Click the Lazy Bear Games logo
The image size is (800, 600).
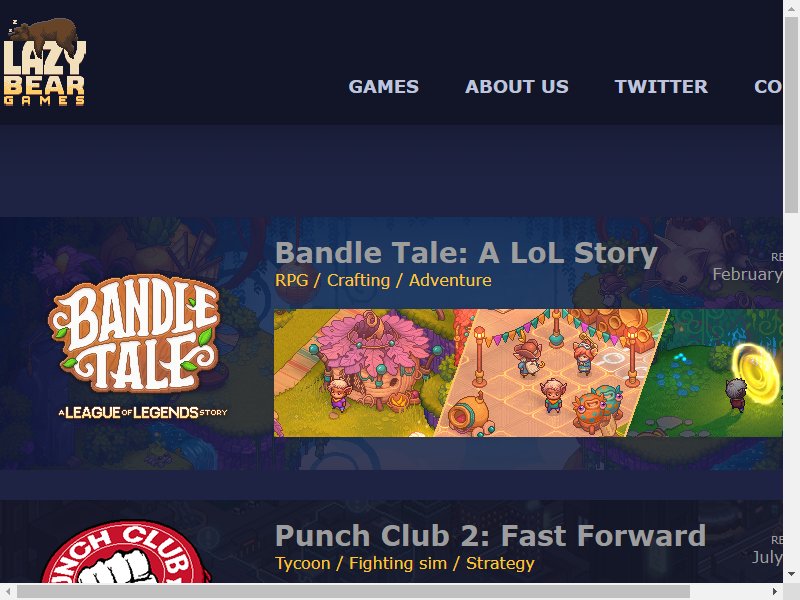(44, 62)
